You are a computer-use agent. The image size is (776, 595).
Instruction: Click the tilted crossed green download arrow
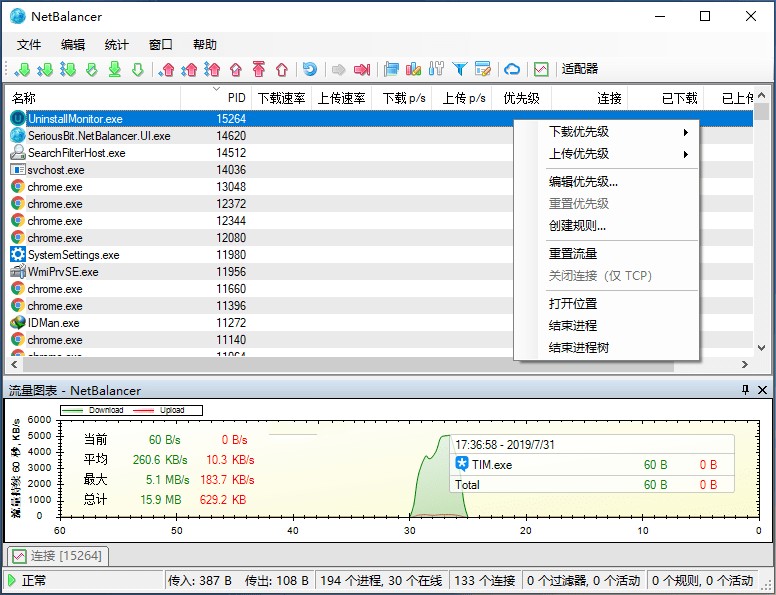click(92, 69)
